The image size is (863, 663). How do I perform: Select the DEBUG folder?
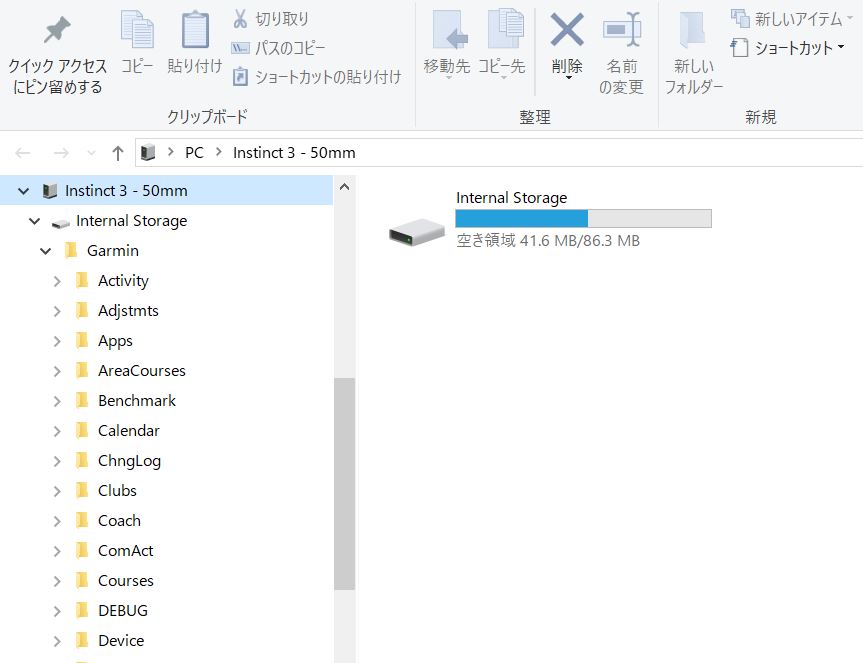123,610
